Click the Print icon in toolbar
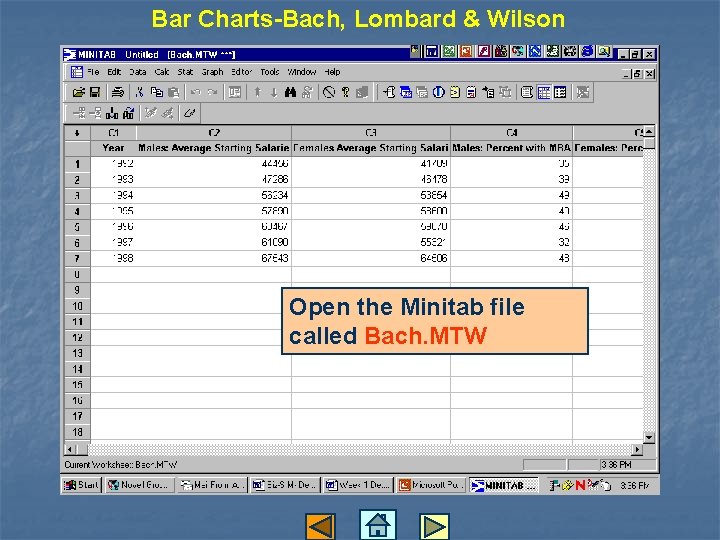The height and width of the screenshot is (540, 720). (x=118, y=92)
